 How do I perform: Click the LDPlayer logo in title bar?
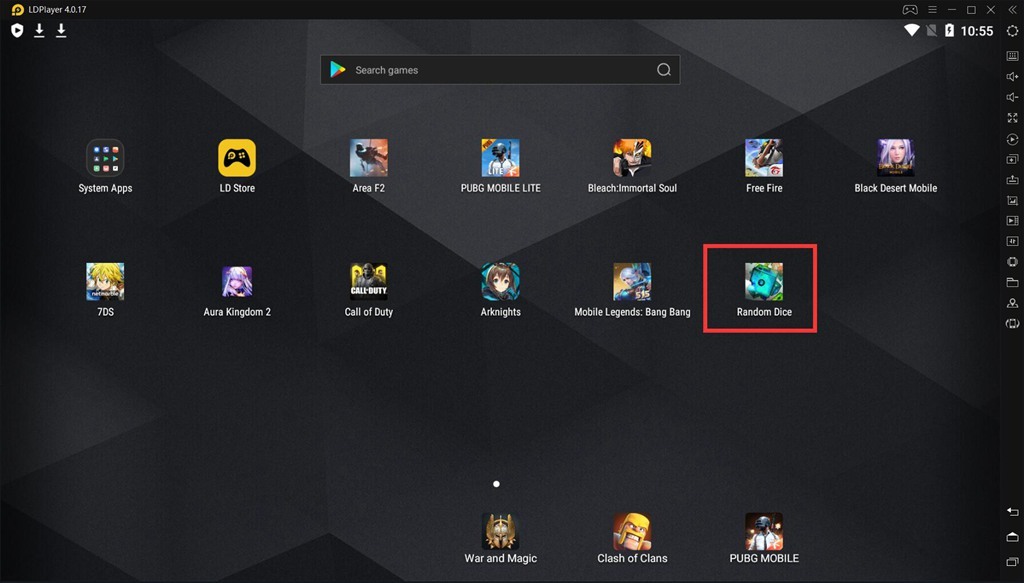point(18,10)
